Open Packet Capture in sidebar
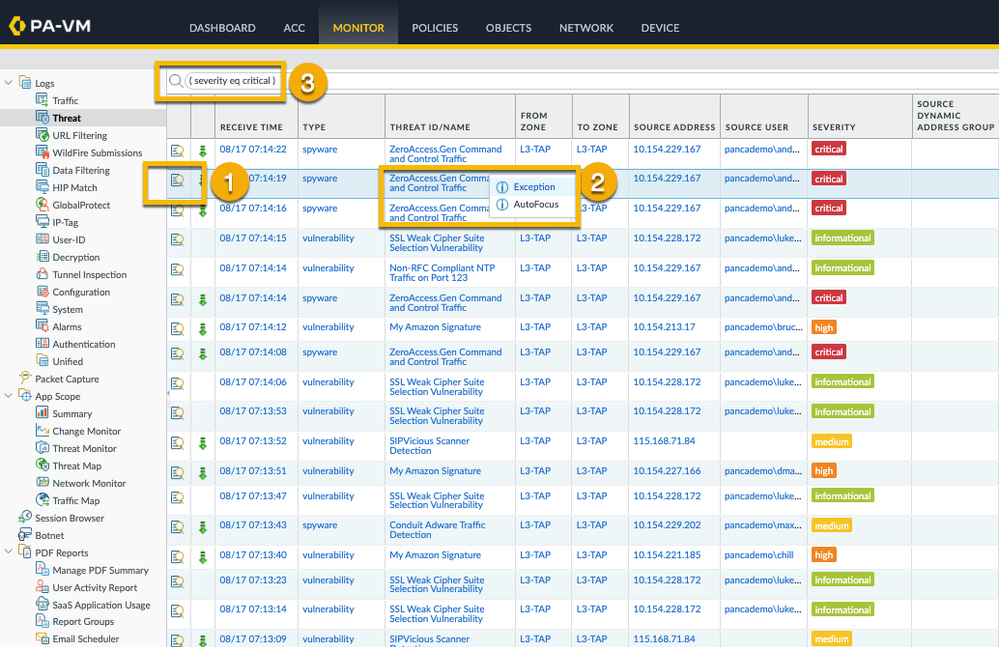This screenshot has width=999, height=647. coord(66,379)
